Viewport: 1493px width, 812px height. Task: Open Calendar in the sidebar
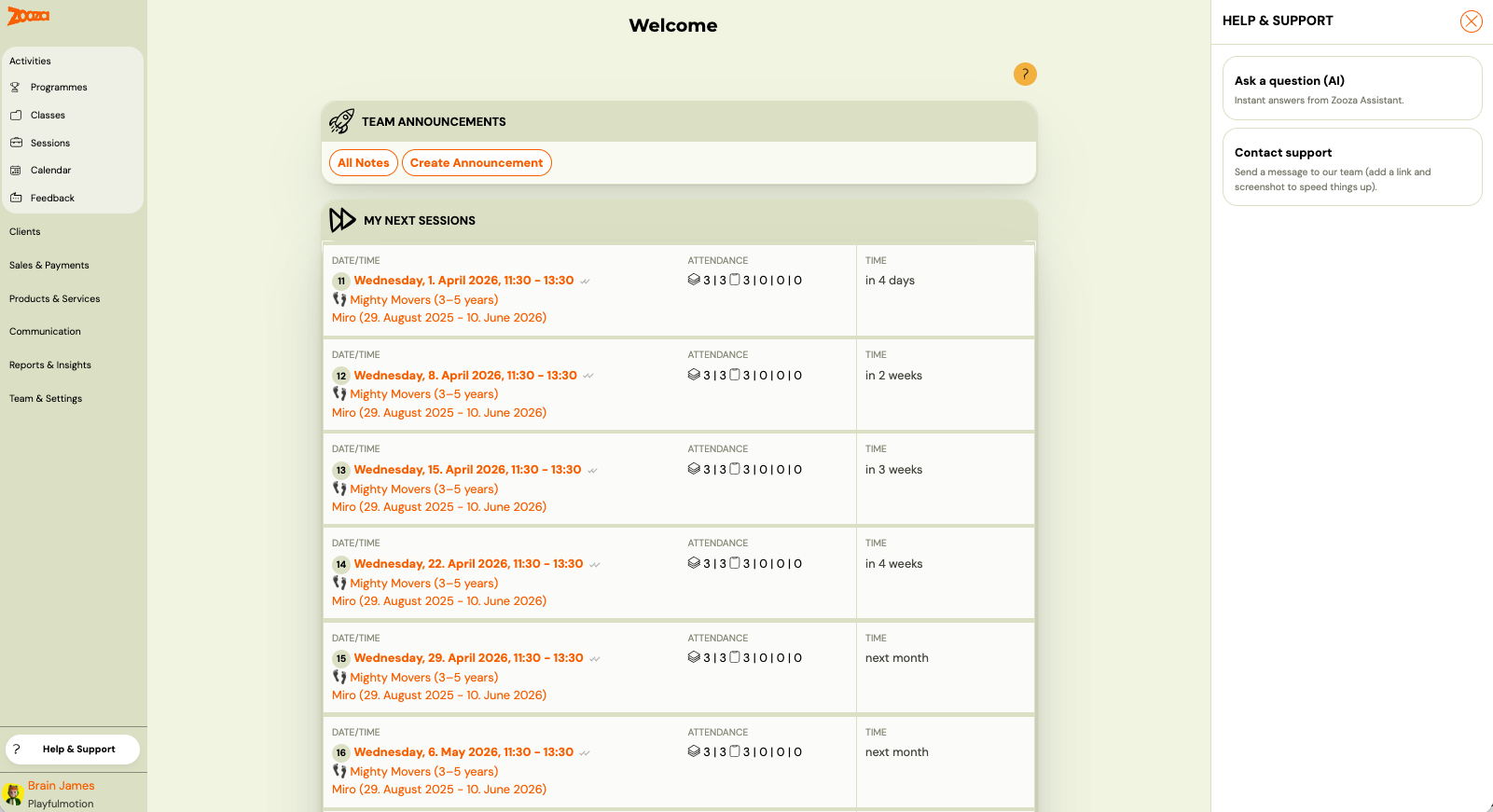(50, 170)
